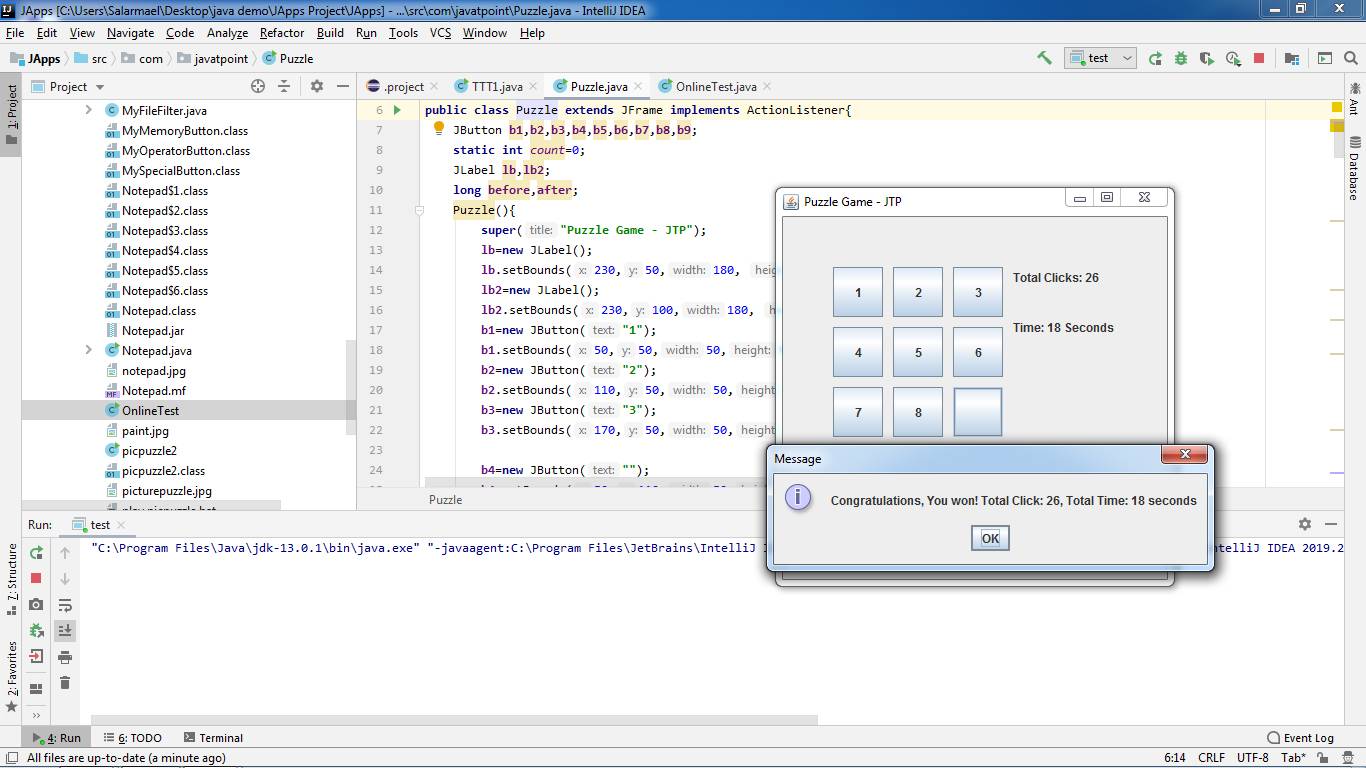Click the lightbulb intention icon on line 7
The height and width of the screenshot is (768, 1366).
tap(438, 129)
